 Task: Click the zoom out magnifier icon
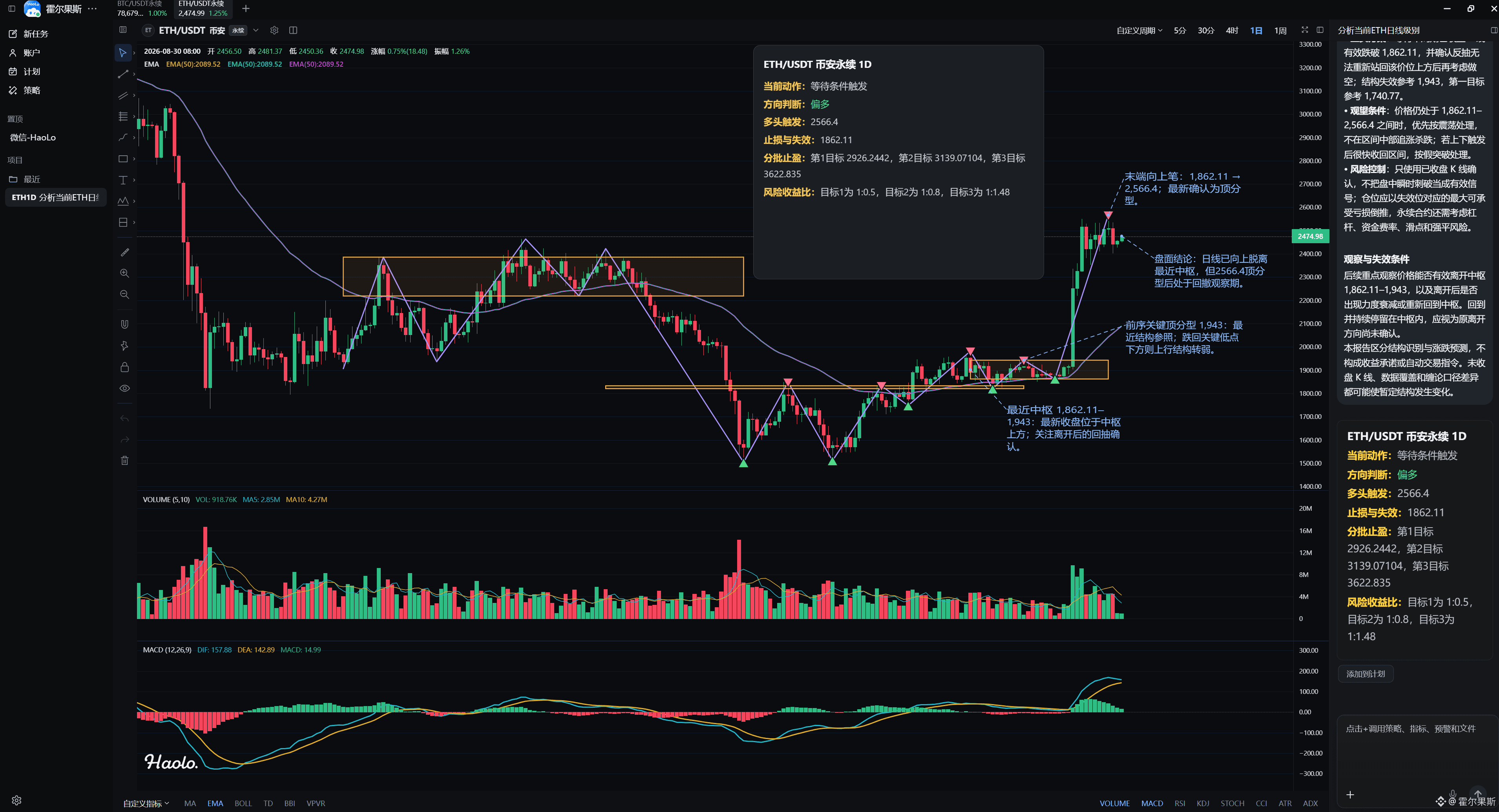(x=124, y=294)
